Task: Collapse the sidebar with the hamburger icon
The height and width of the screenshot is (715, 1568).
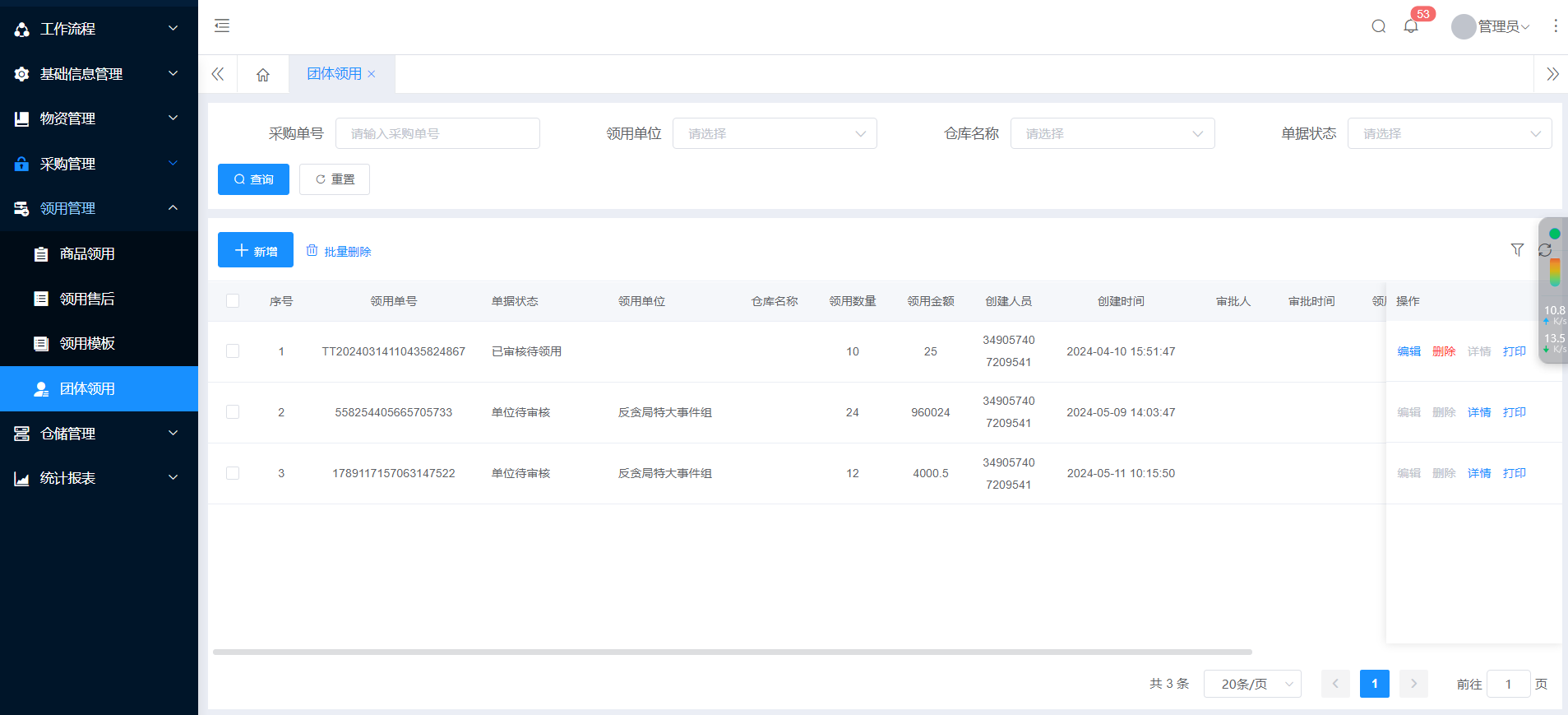Action: (x=222, y=26)
